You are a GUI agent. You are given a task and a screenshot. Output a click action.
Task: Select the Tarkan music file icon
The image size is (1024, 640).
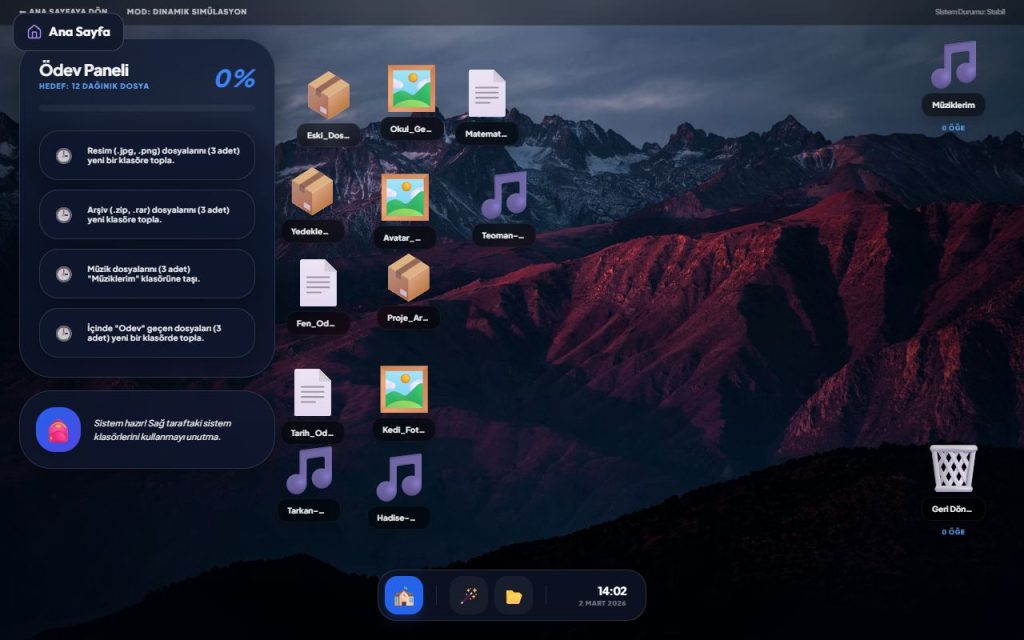[308, 470]
